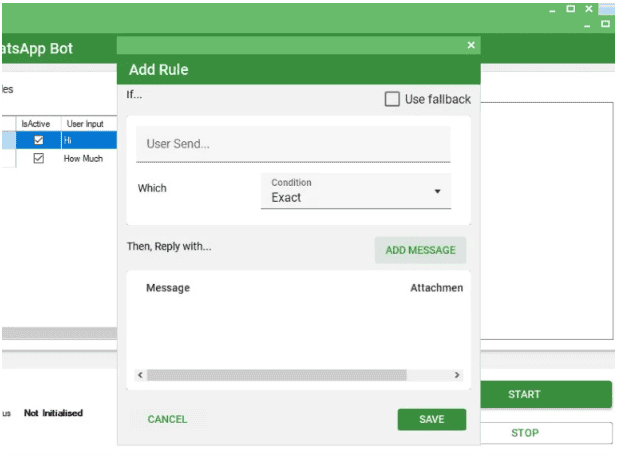Viewport: 618px width, 456px height.
Task: Select the Hi rule row
Action: point(59,140)
